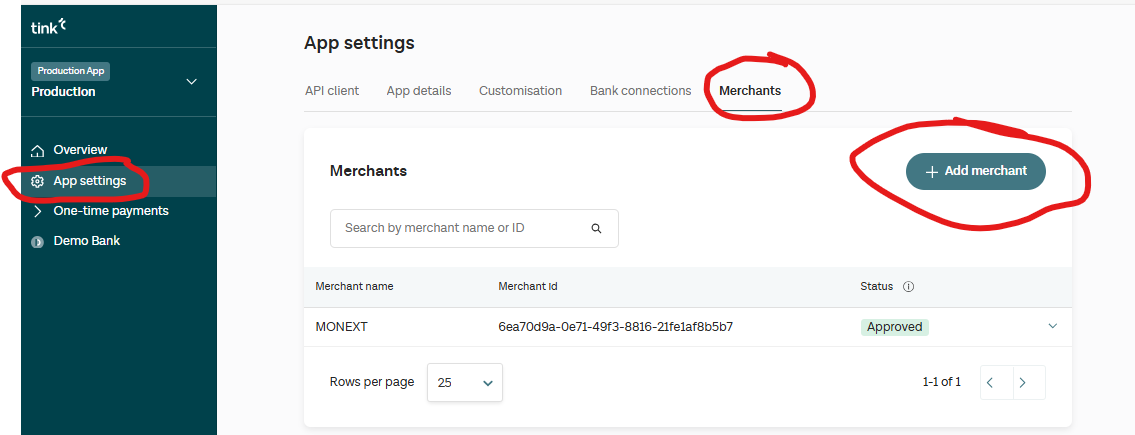The image size is (1135, 435).
Task: Switch to the API client tab
Action: [x=332, y=91]
